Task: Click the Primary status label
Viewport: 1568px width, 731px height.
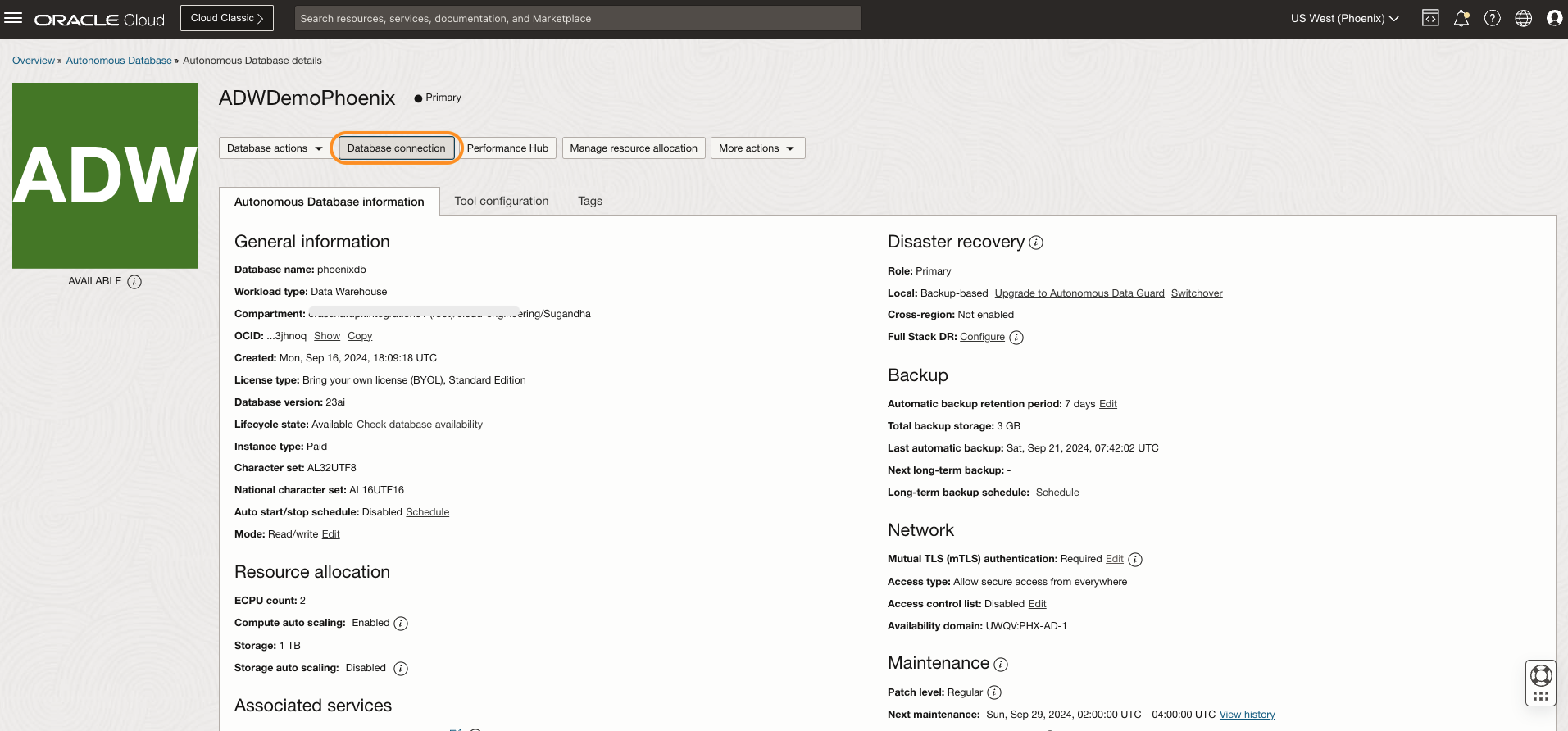Action: click(x=443, y=98)
